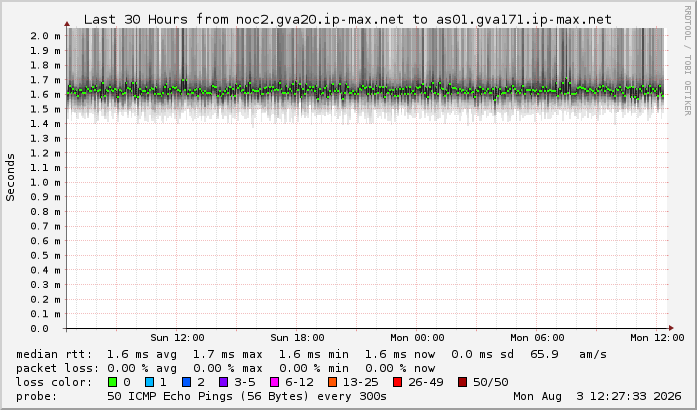Click the '0.00 % now' packet loss value

[x=400, y=369]
